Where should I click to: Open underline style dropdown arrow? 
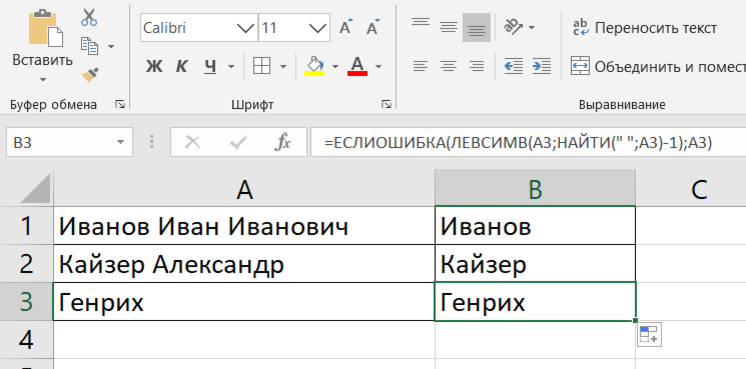[x=231, y=66]
